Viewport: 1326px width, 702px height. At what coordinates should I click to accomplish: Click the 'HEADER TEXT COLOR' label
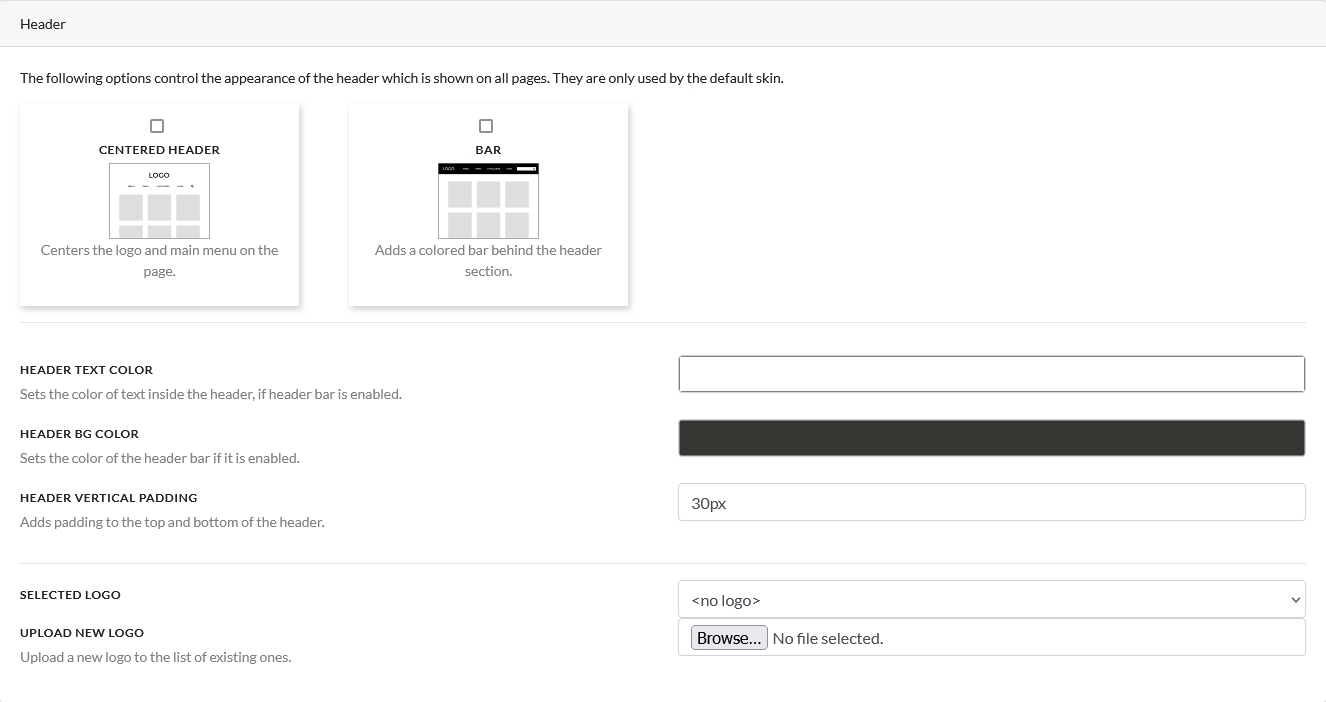tap(86, 370)
